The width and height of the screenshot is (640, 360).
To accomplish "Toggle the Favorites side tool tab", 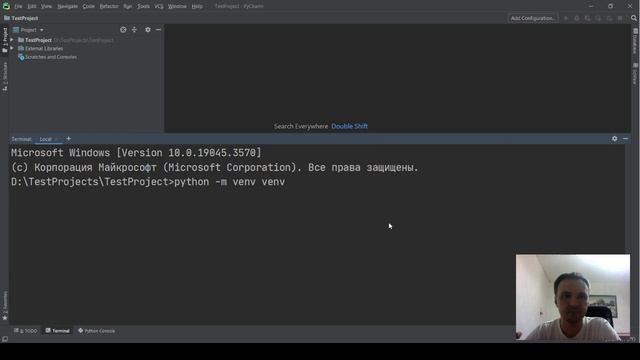I will click(4, 306).
